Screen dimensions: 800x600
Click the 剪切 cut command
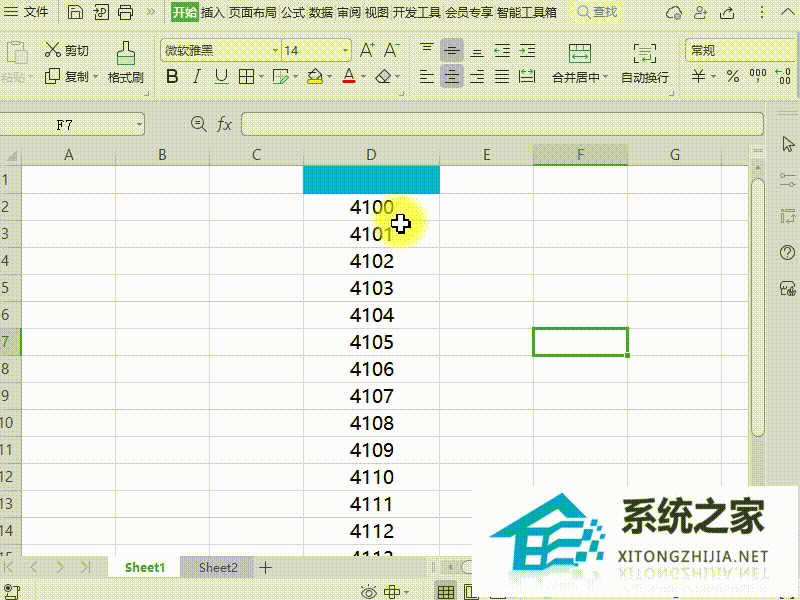pyautogui.click(x=68, y=50)
